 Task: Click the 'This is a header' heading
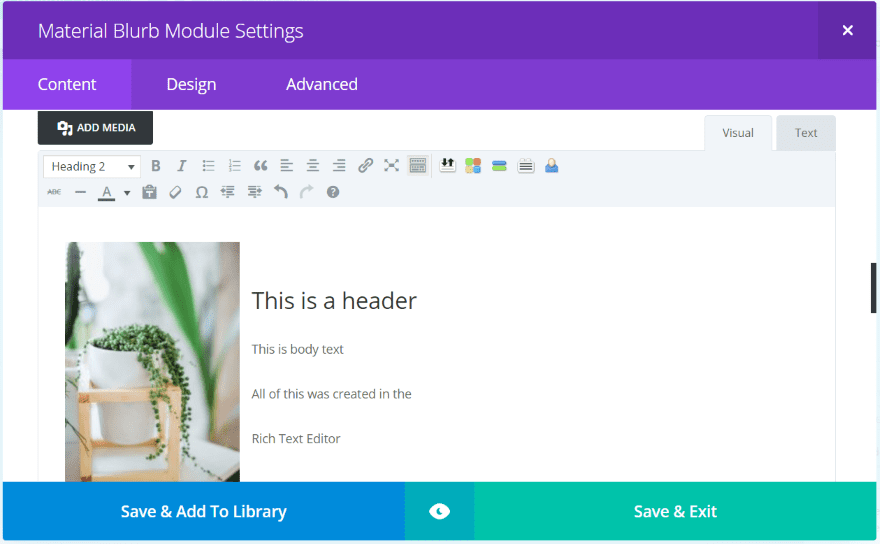pyautogui.click(x=334, y=301)
